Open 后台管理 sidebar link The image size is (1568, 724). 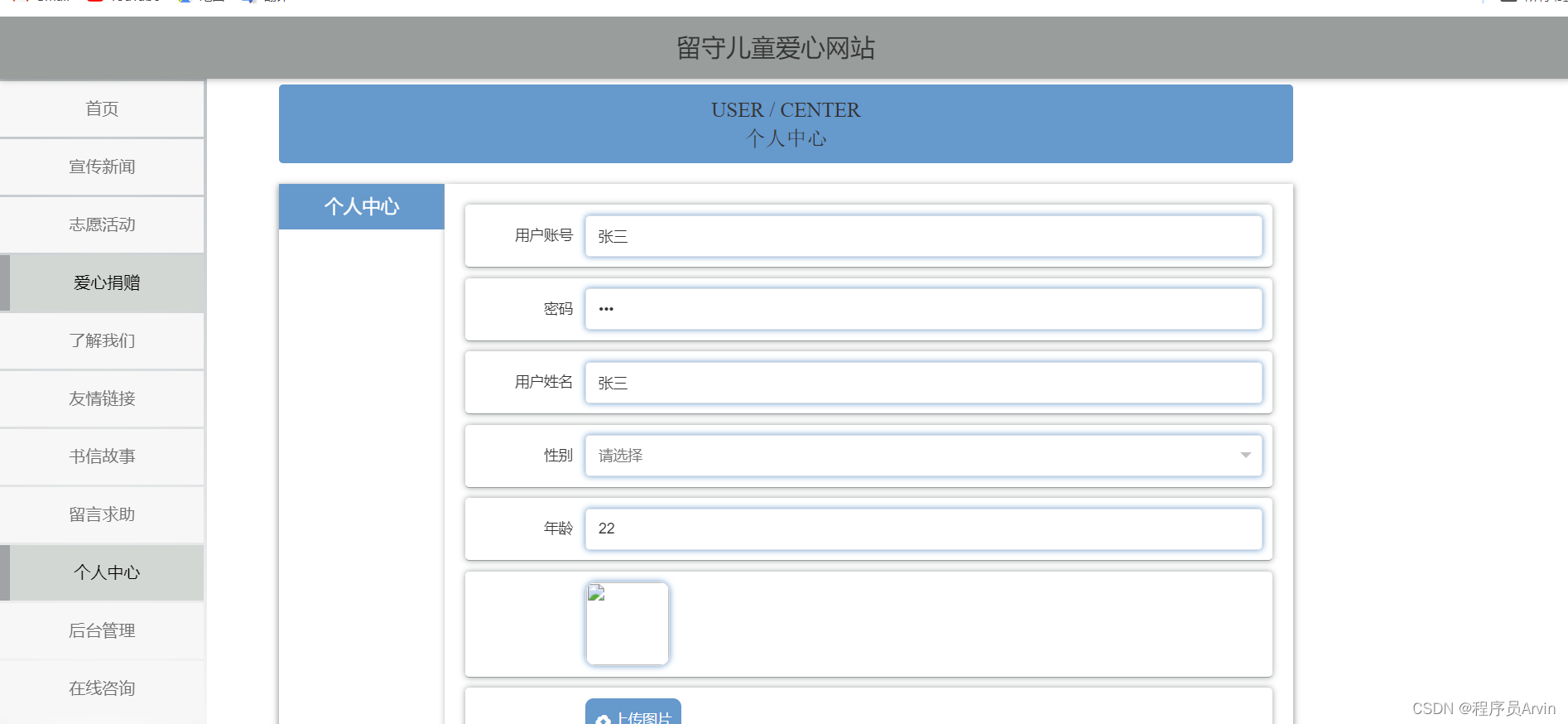click(x=102, y=630)
